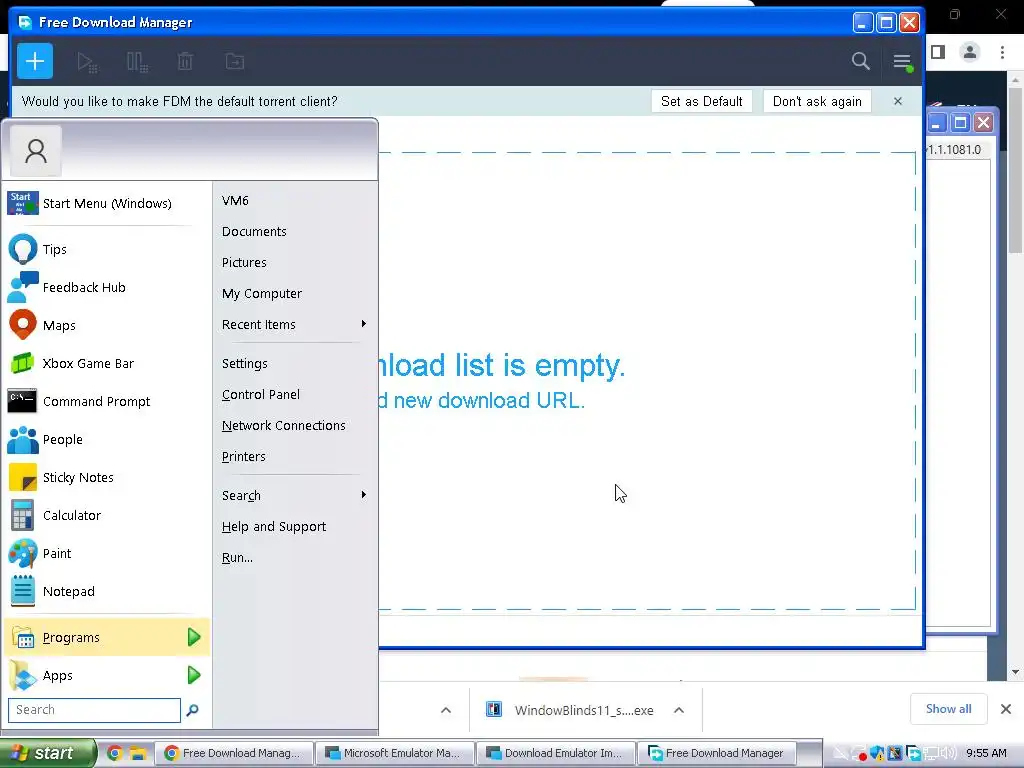Open Notepad from start menu
1024x768 pixels.
(107, 591)
